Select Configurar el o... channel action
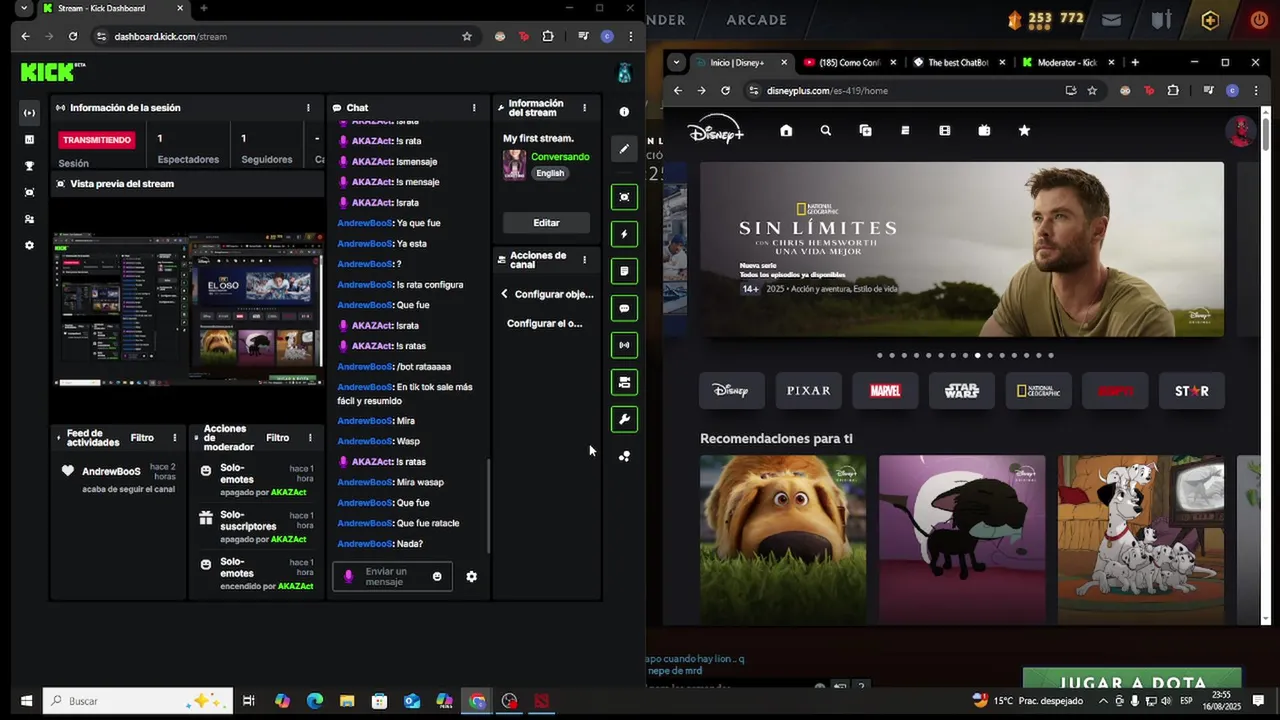Image resolution: width=1280 pixels, height=720 pixels. pyautogui.click(x=545, y=323)
